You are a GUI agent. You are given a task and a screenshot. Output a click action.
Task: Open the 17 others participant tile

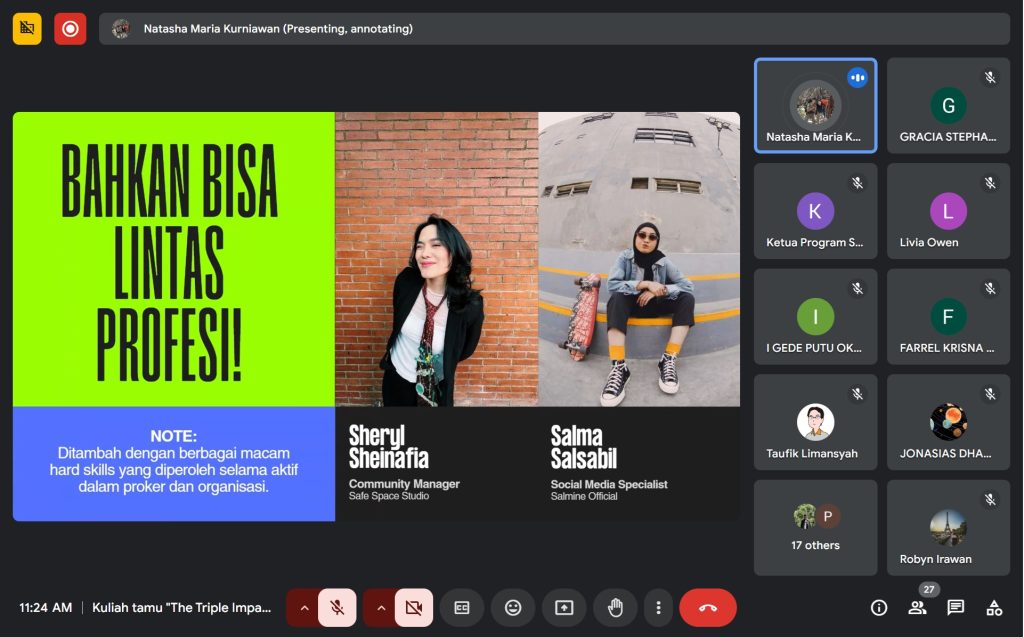click(x=815, y=527)
